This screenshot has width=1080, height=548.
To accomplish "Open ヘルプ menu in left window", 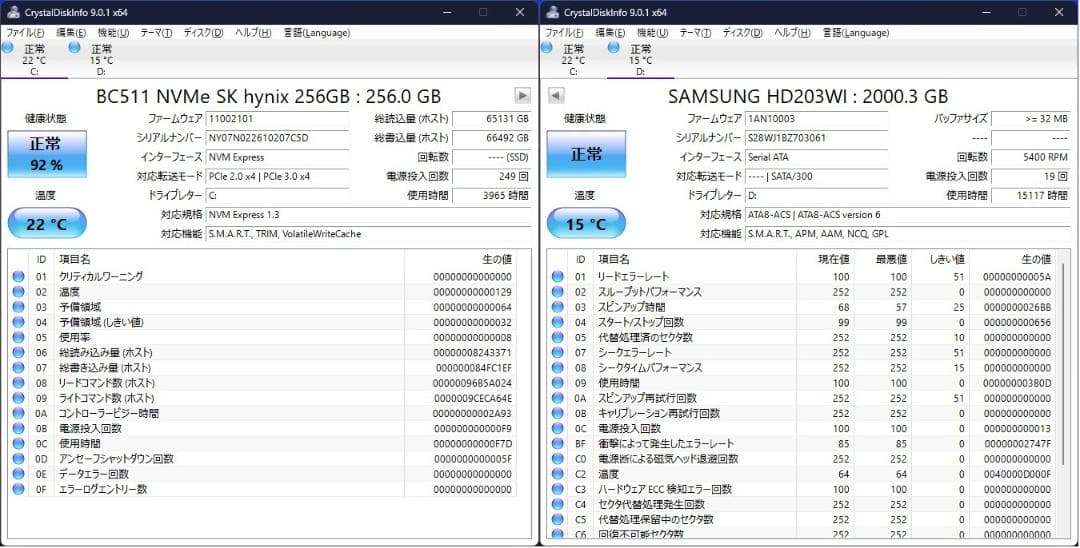I will point(253,32).
